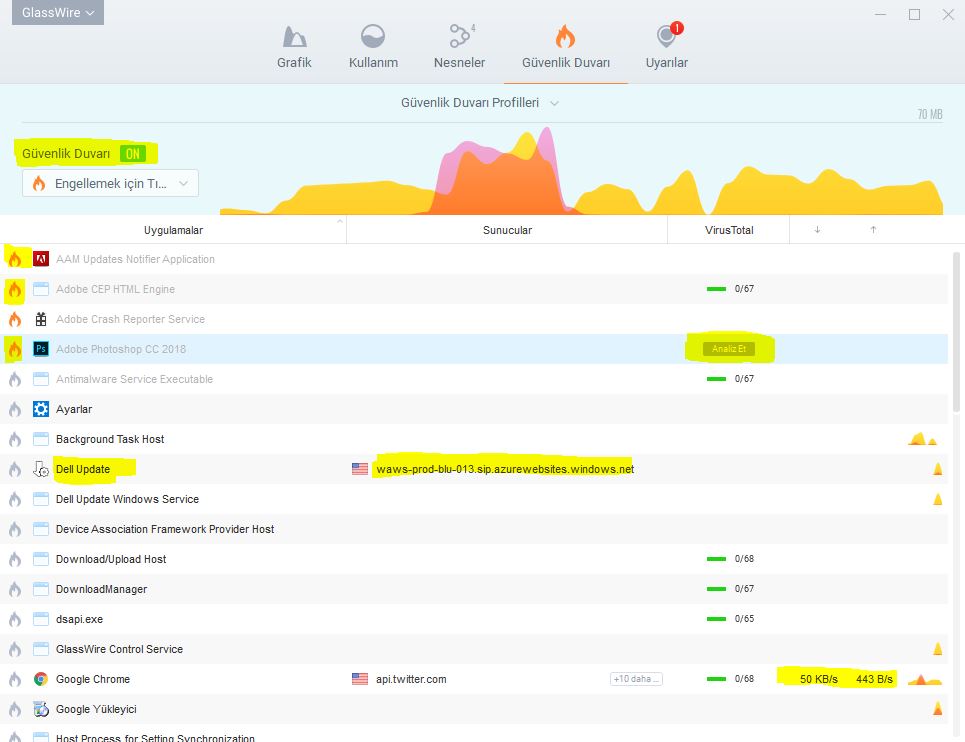Click the dsapi.exe 0/65 VirusTotal result
This screenshot has height=742, width=965.
tap(731, 619)
